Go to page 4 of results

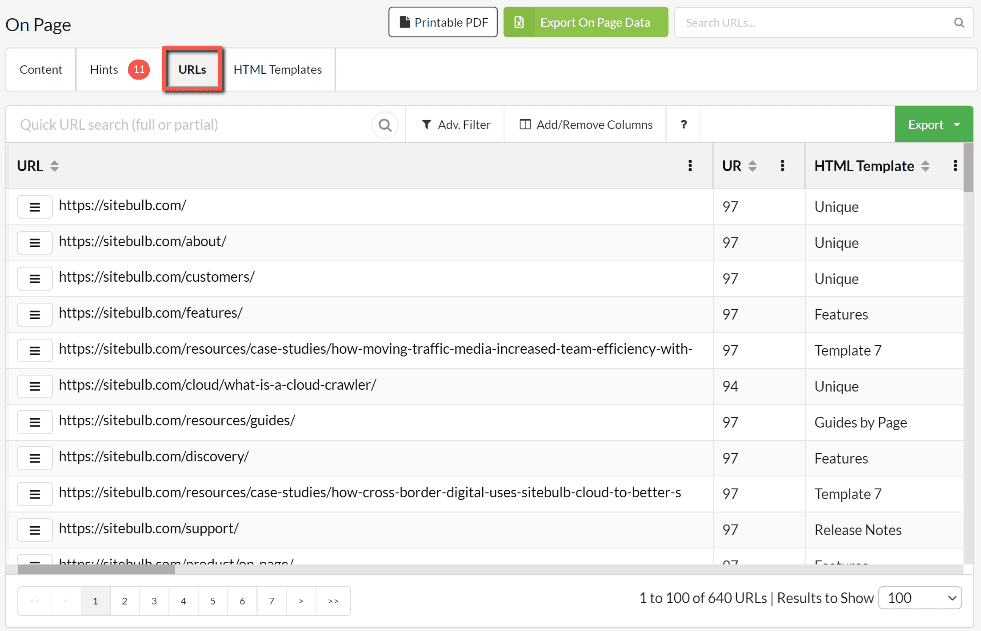183,601
